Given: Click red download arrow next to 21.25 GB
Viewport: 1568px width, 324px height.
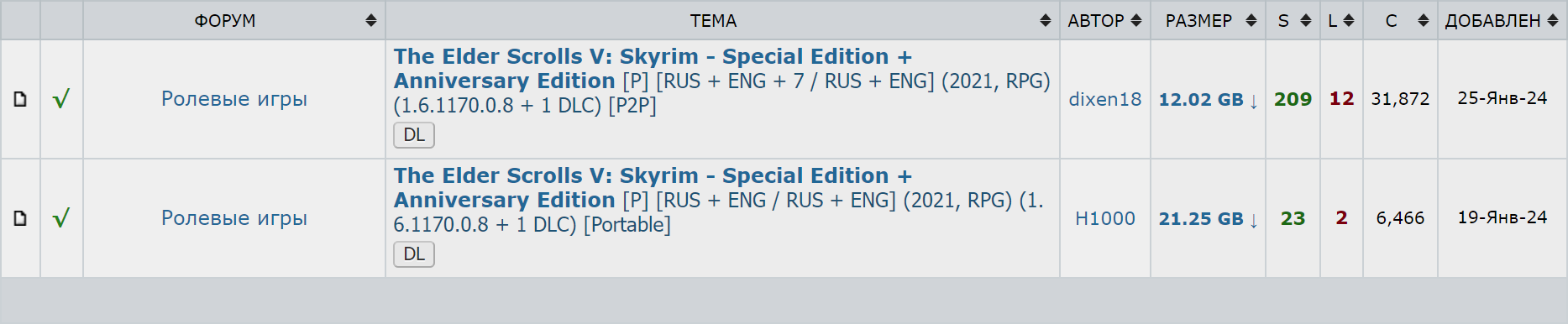Looking at the screenshot, I should coord(1253,220).
